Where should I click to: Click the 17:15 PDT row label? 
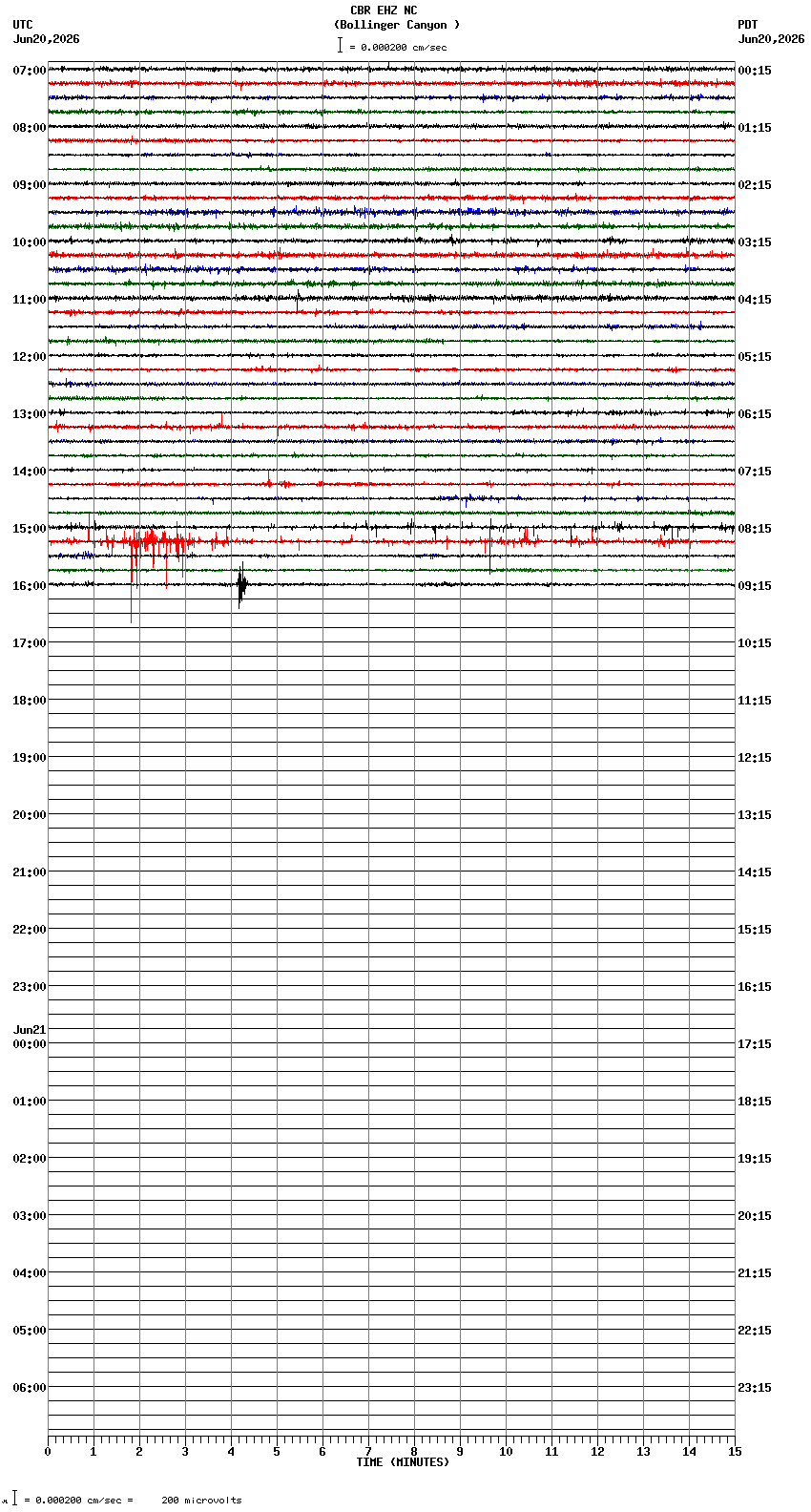(x=755, y=1044)
